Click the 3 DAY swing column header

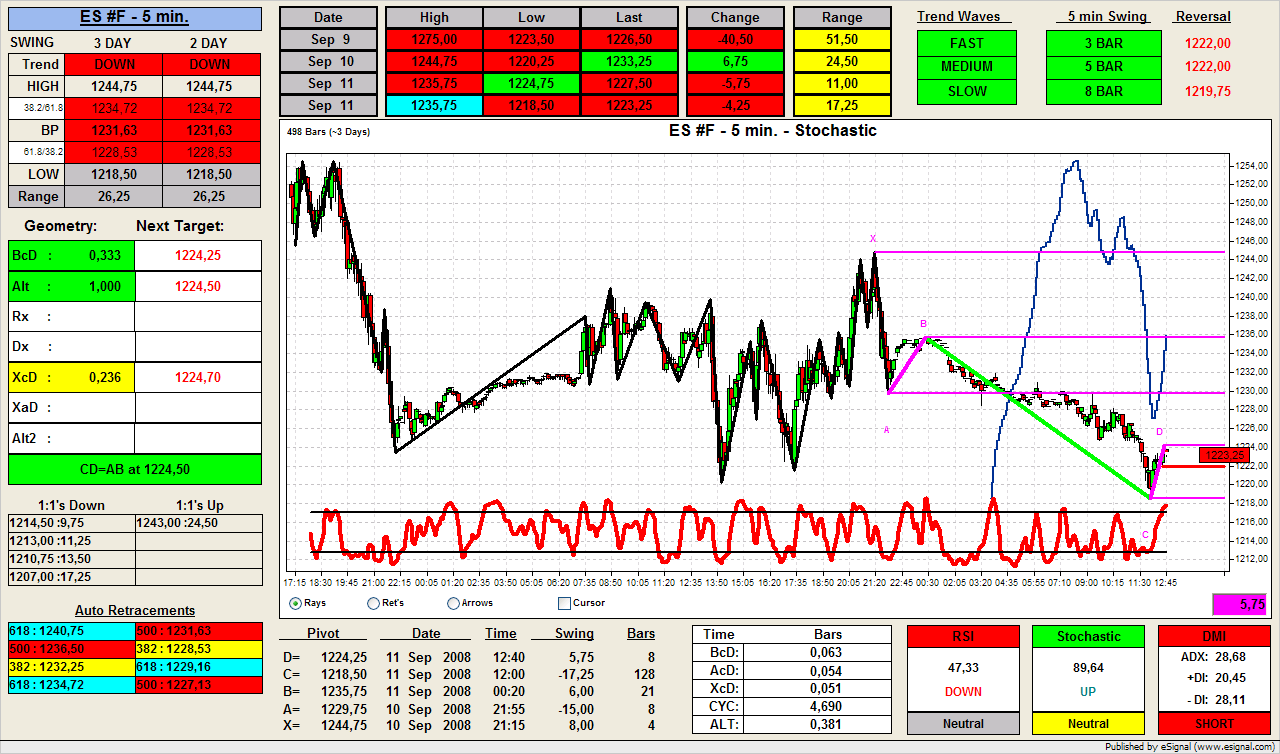tap(110, 42)
